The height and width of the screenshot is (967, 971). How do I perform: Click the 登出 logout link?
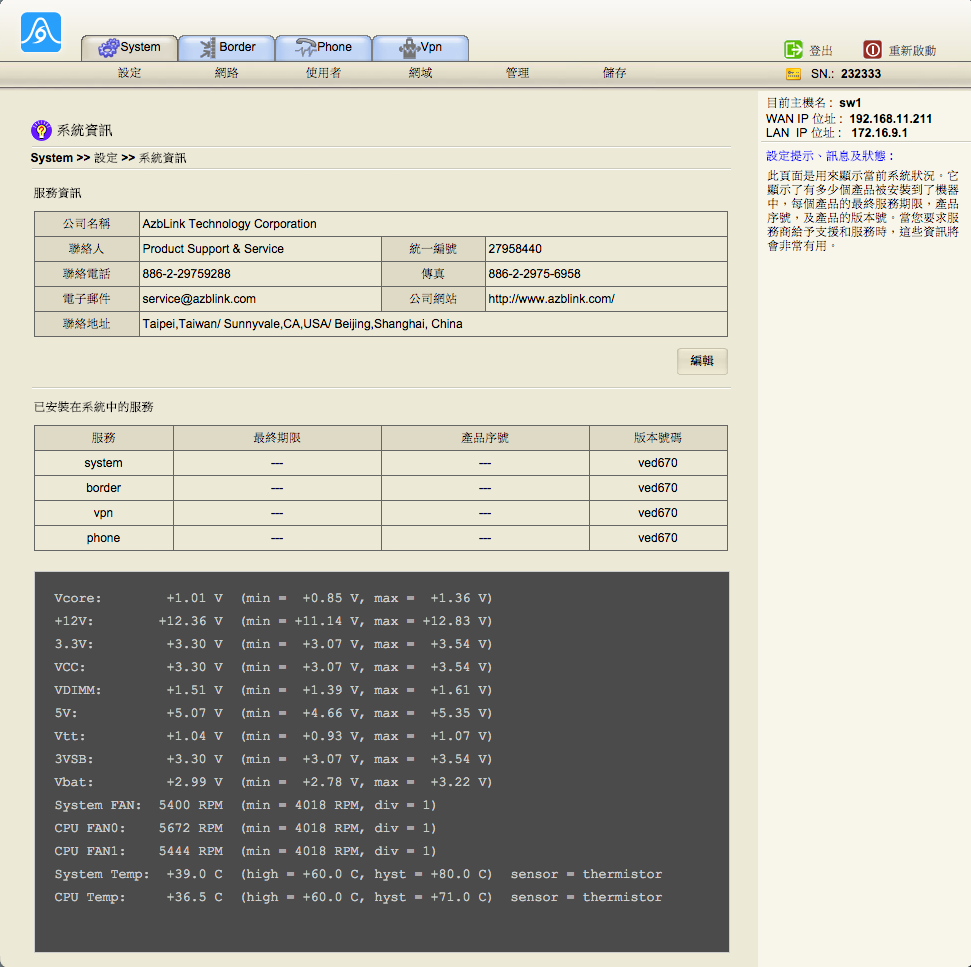pyautogui.click(x=821, y=50)
